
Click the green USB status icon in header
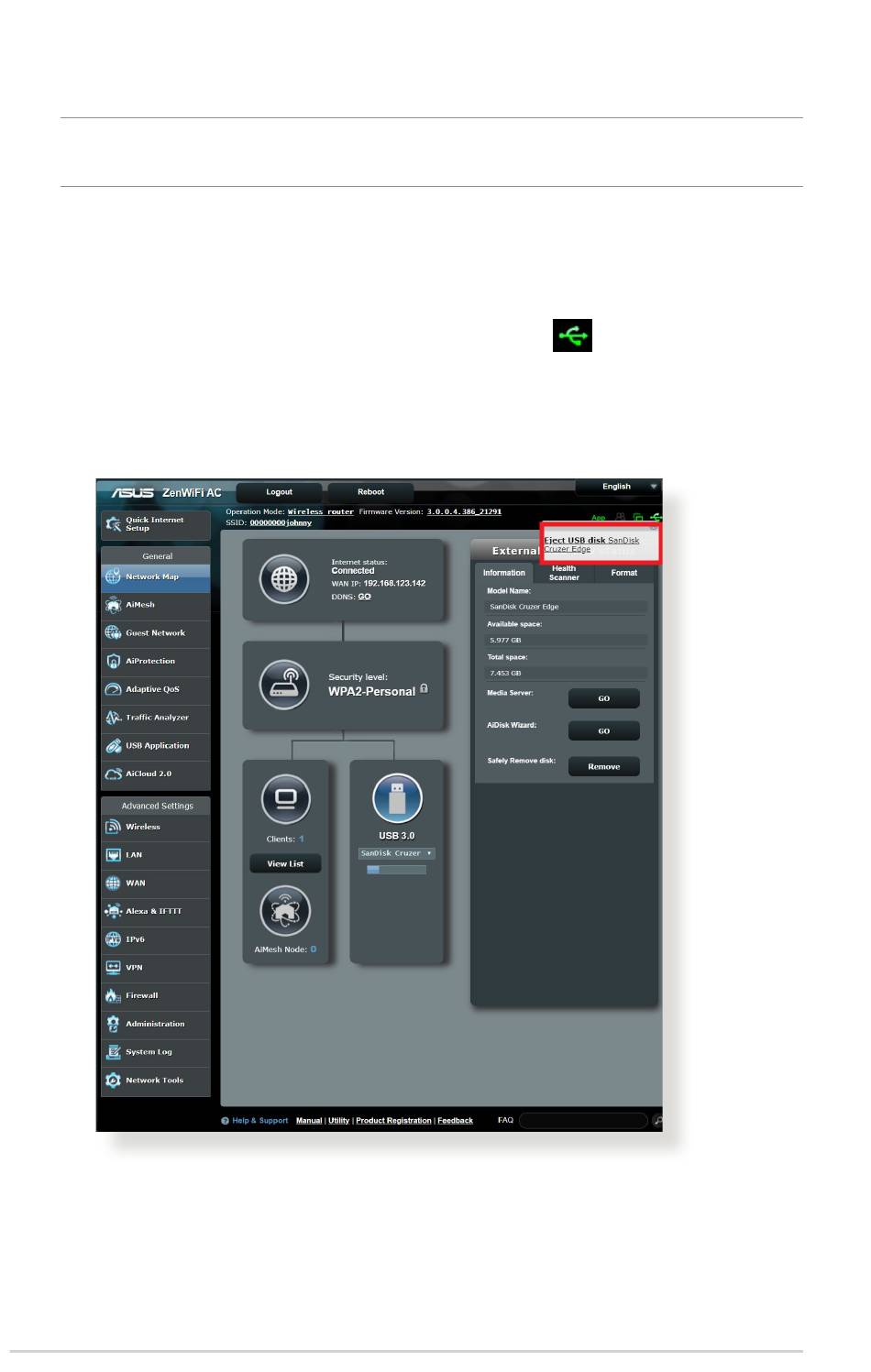656,518
